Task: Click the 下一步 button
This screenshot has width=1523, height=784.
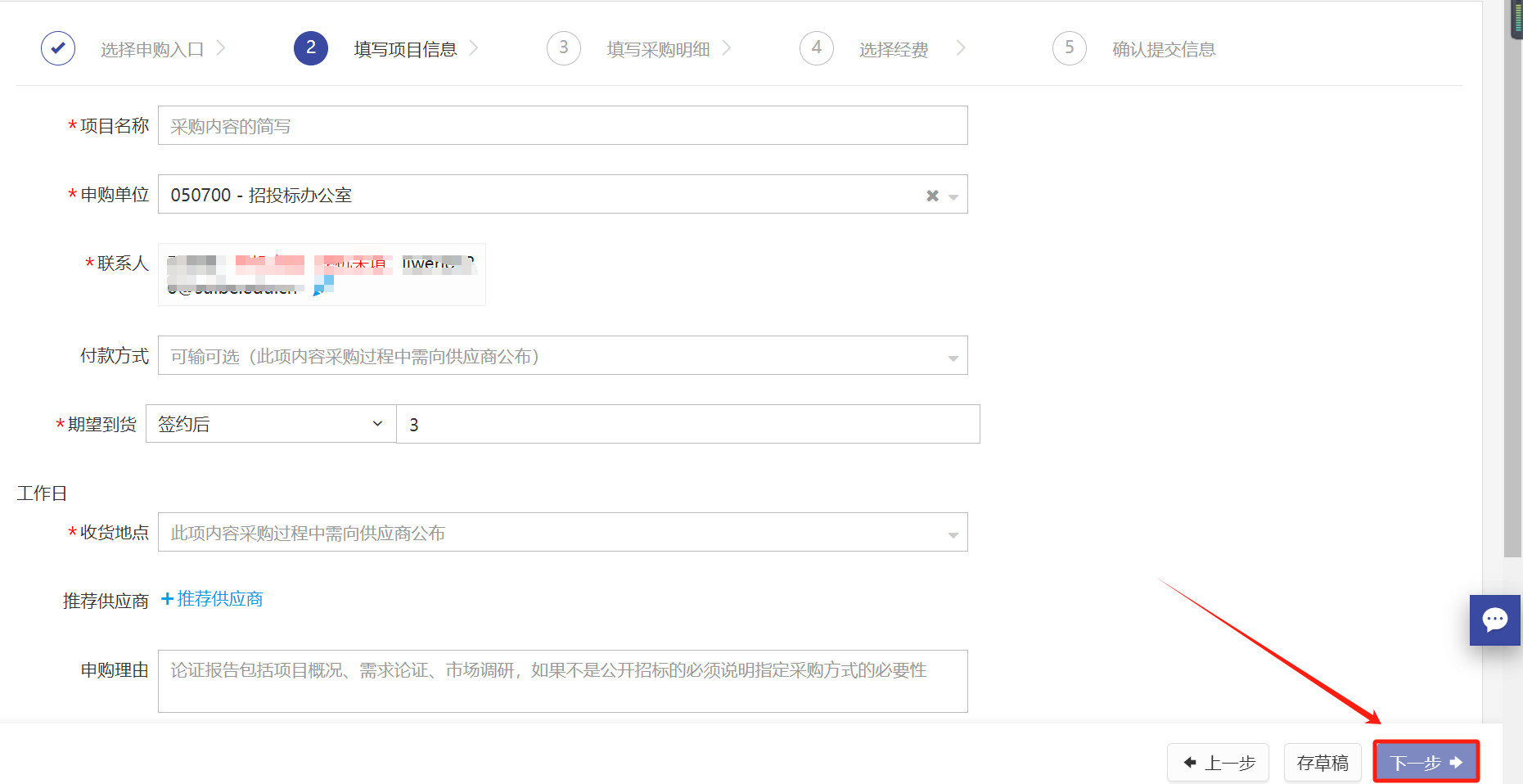Action: pyautogui.click(x=1426, y=762)
